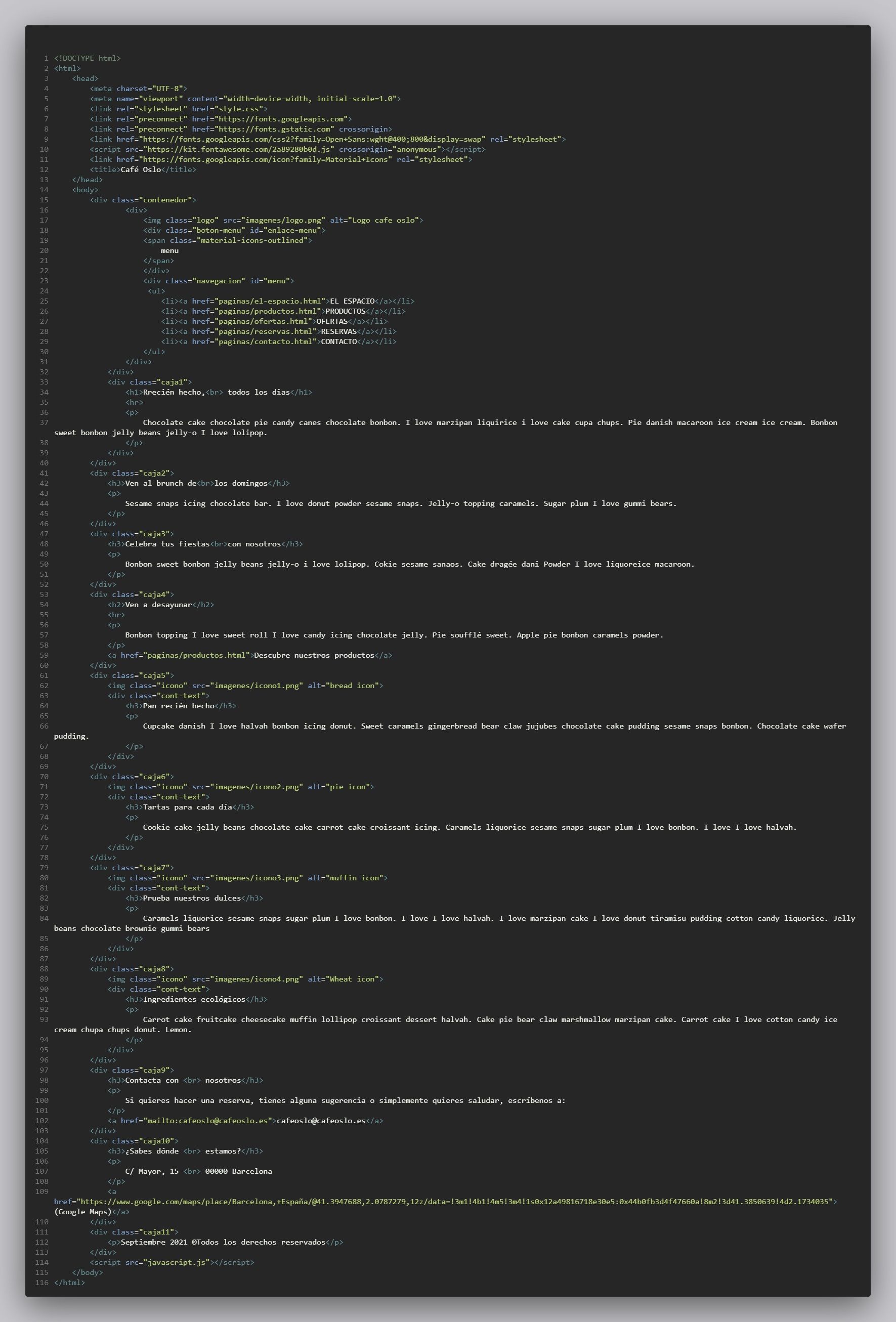Image resolution: width=896 pixels, height=1322 pixels.
Task: Click the text '¿Sabes dónde'
Action: 152,1151
